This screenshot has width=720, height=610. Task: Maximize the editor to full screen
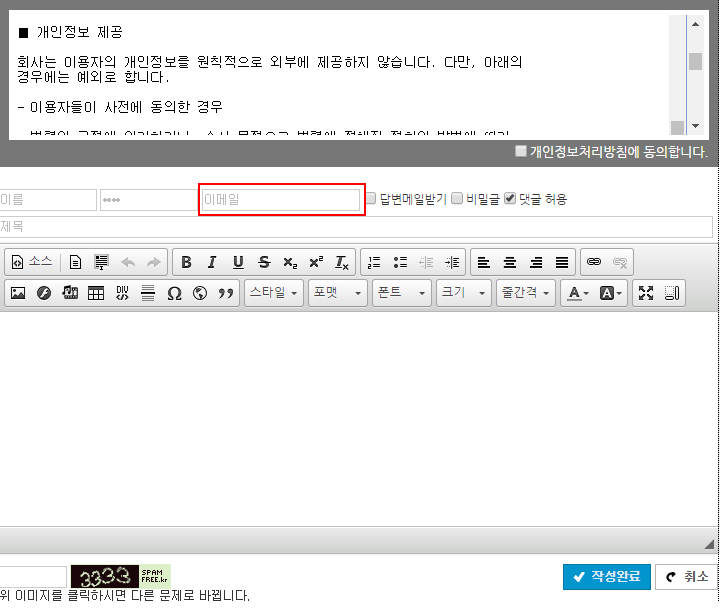[646, 293]
